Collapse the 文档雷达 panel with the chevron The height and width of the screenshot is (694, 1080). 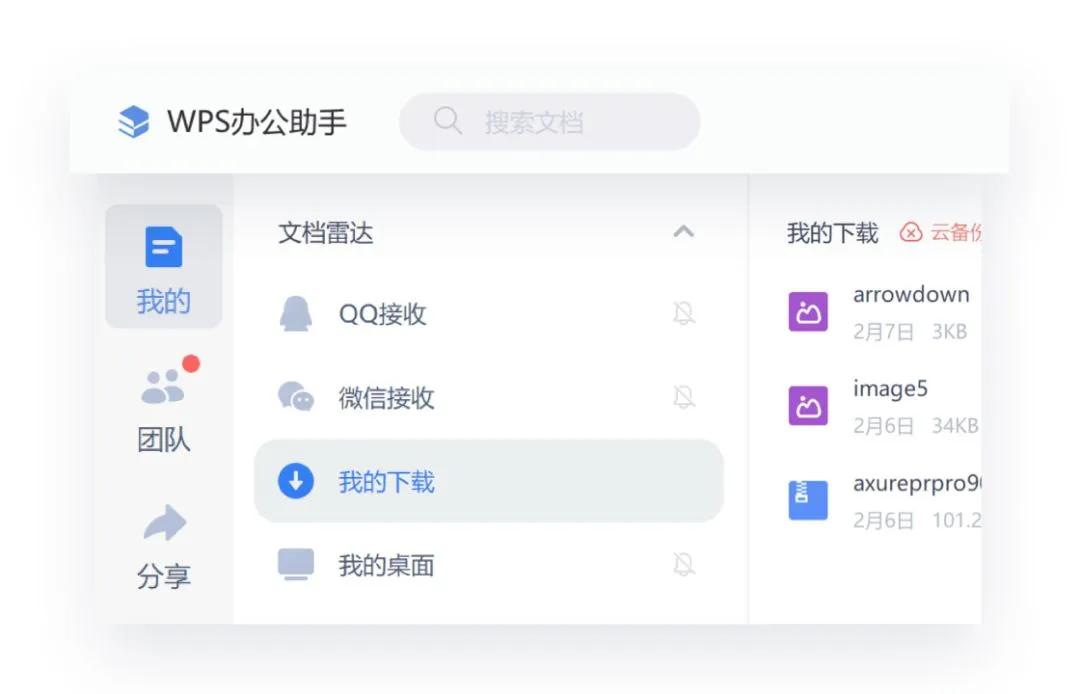684,231
